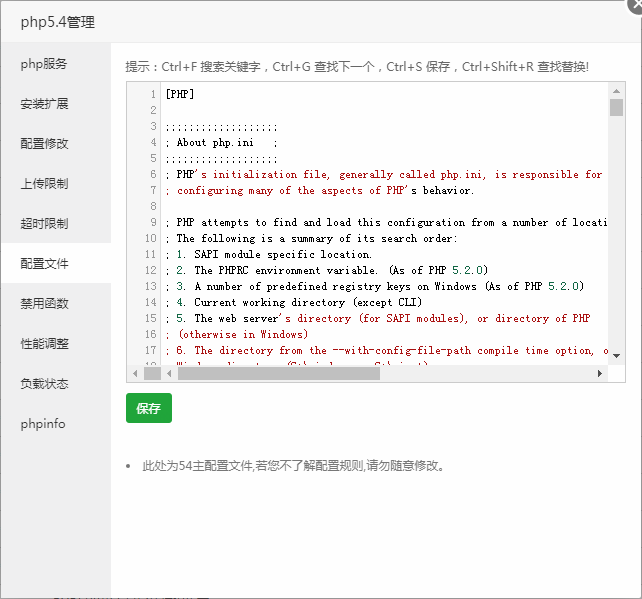Click line 6 'PHP's initialization file' text
This screenshot has width=642, height=599.
coord(384,175)
